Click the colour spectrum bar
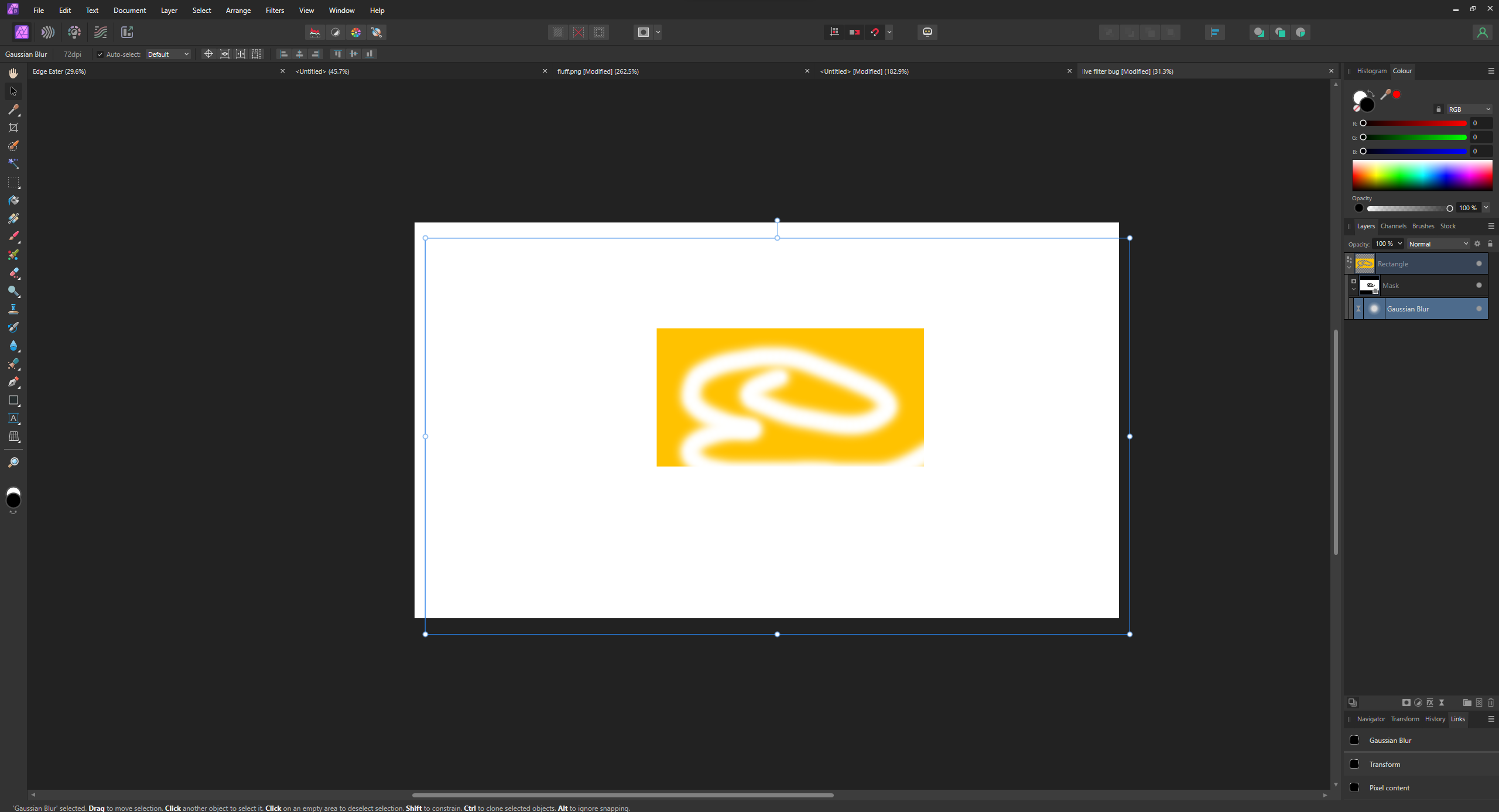 tap(1422, 176)
